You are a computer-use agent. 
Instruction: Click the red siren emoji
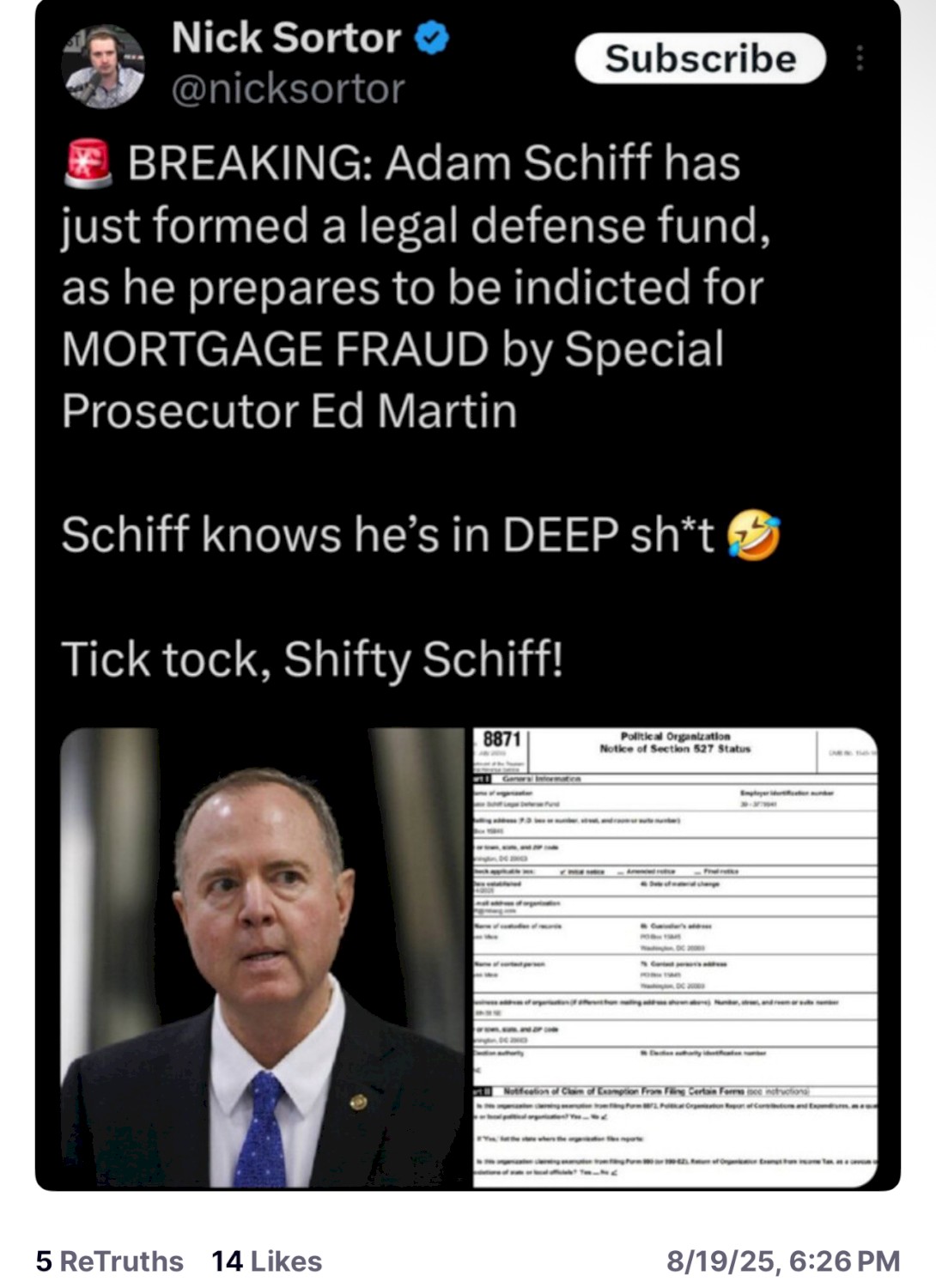[88, 163]
